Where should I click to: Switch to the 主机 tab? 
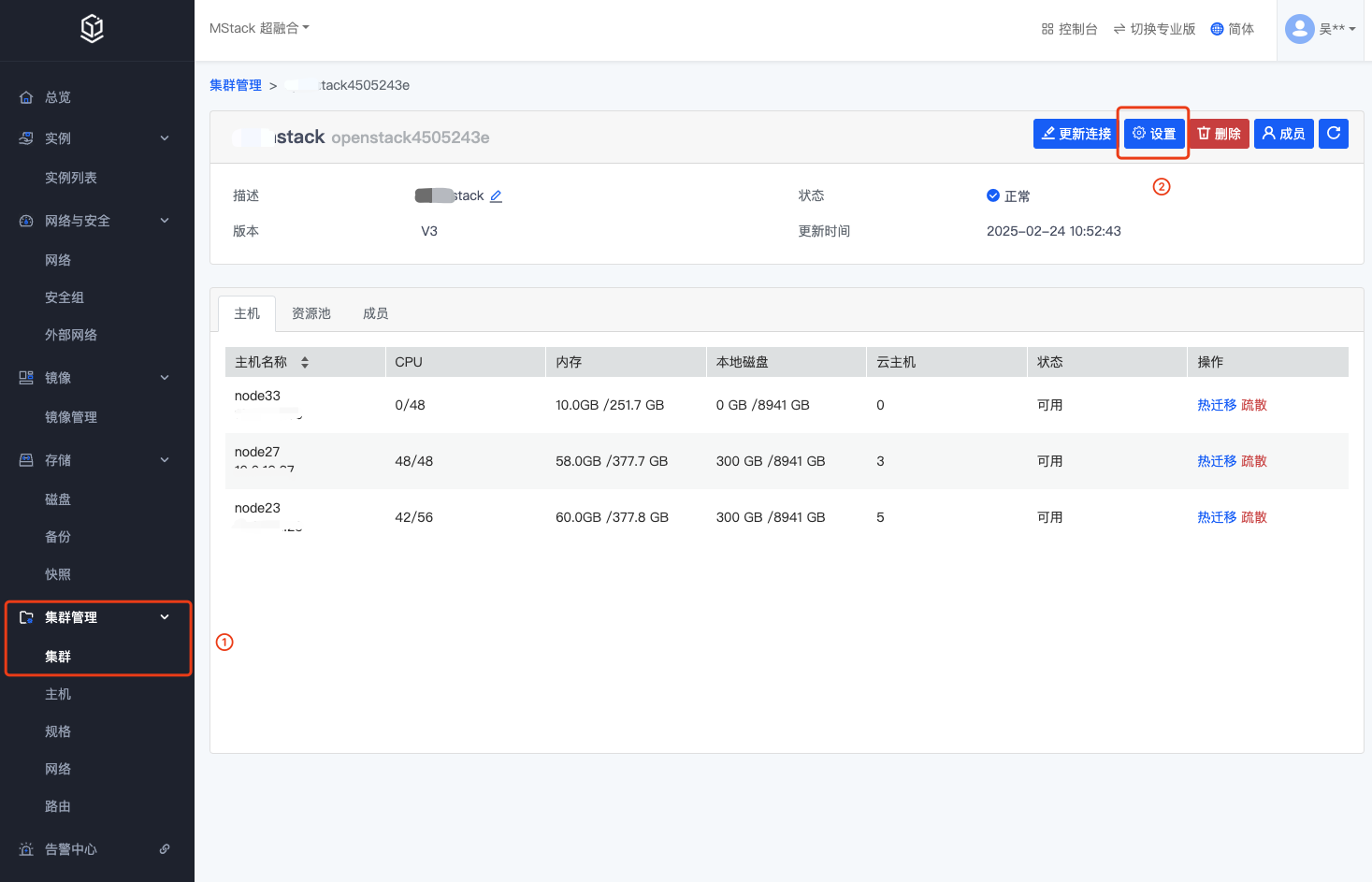247,313
